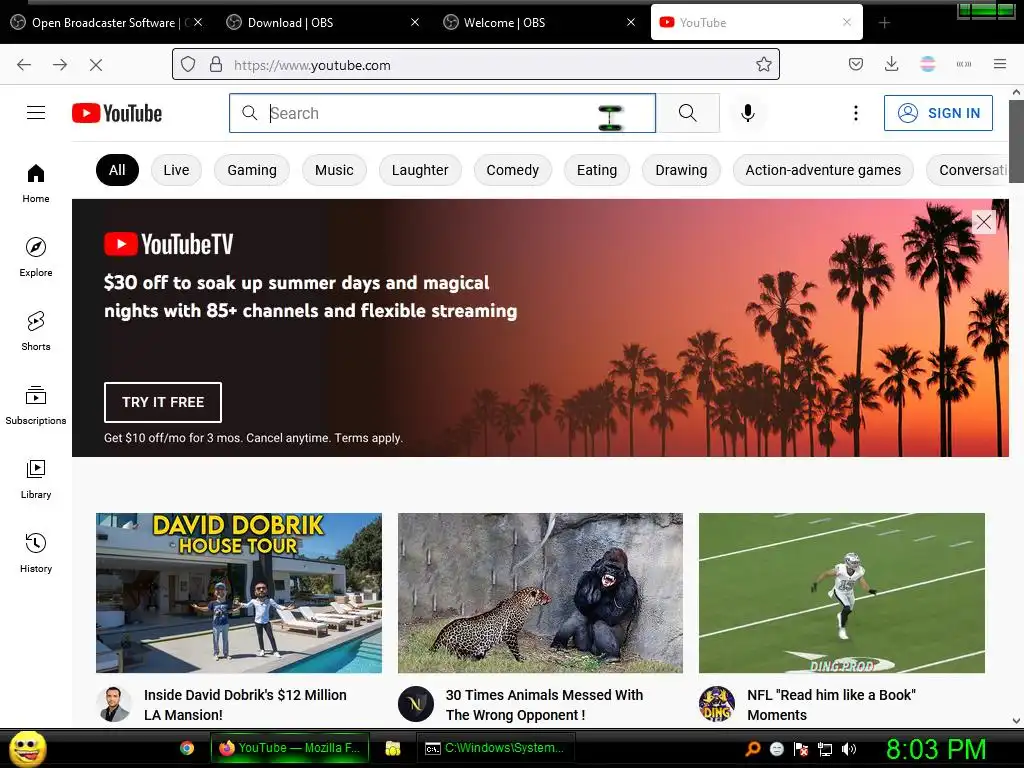This screenshot has height=768, width=1024.
Task: Open YouTube settings three-dot menu
Action: tap(856, 113)
